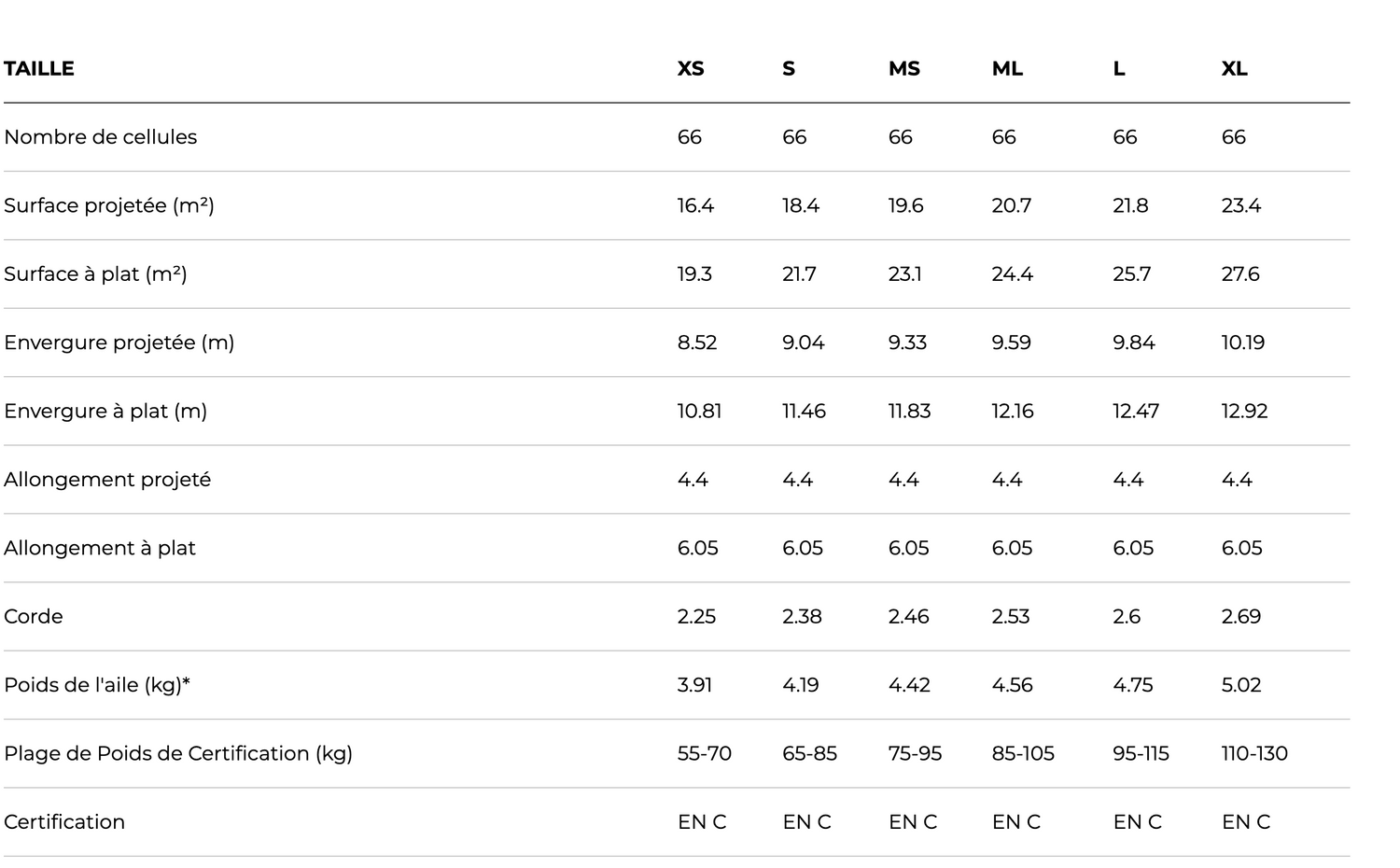Click Plage de Poids de Certification label
Image resolution: width=1400 pixels, height=868 pixels.
[x=178, y=753]
